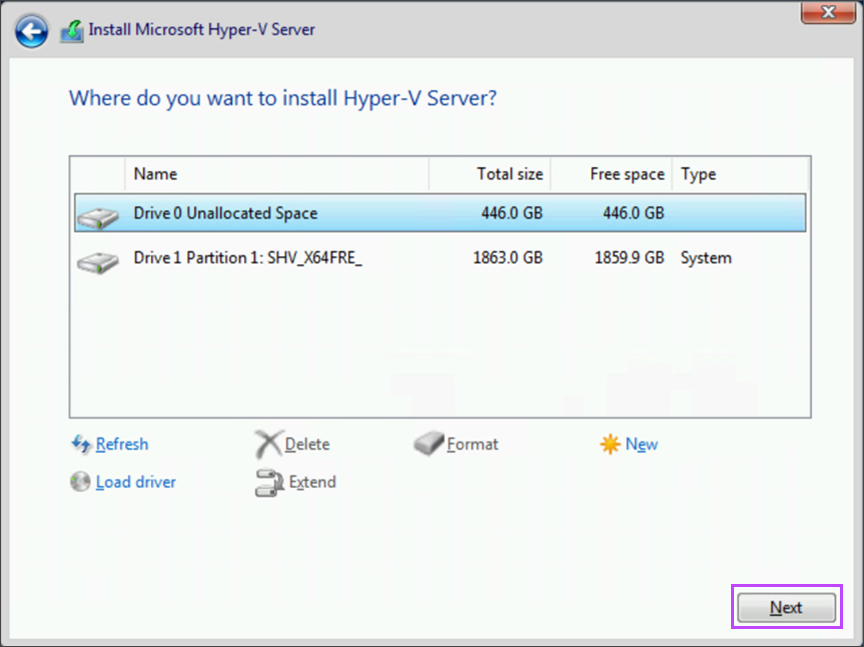Click the blue back arrow button

[x=31, y=31]
